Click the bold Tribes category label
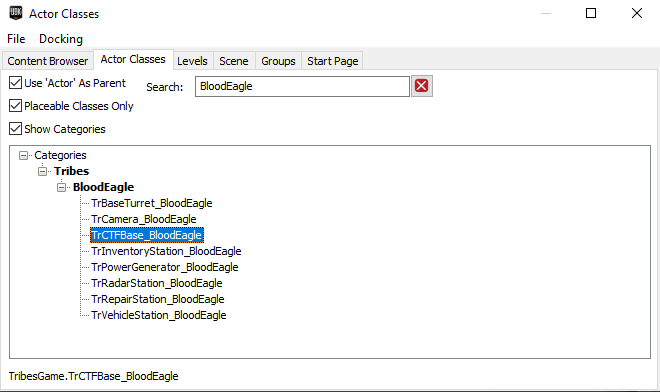The width and height of the screenshot is (660, 392). 72,171
